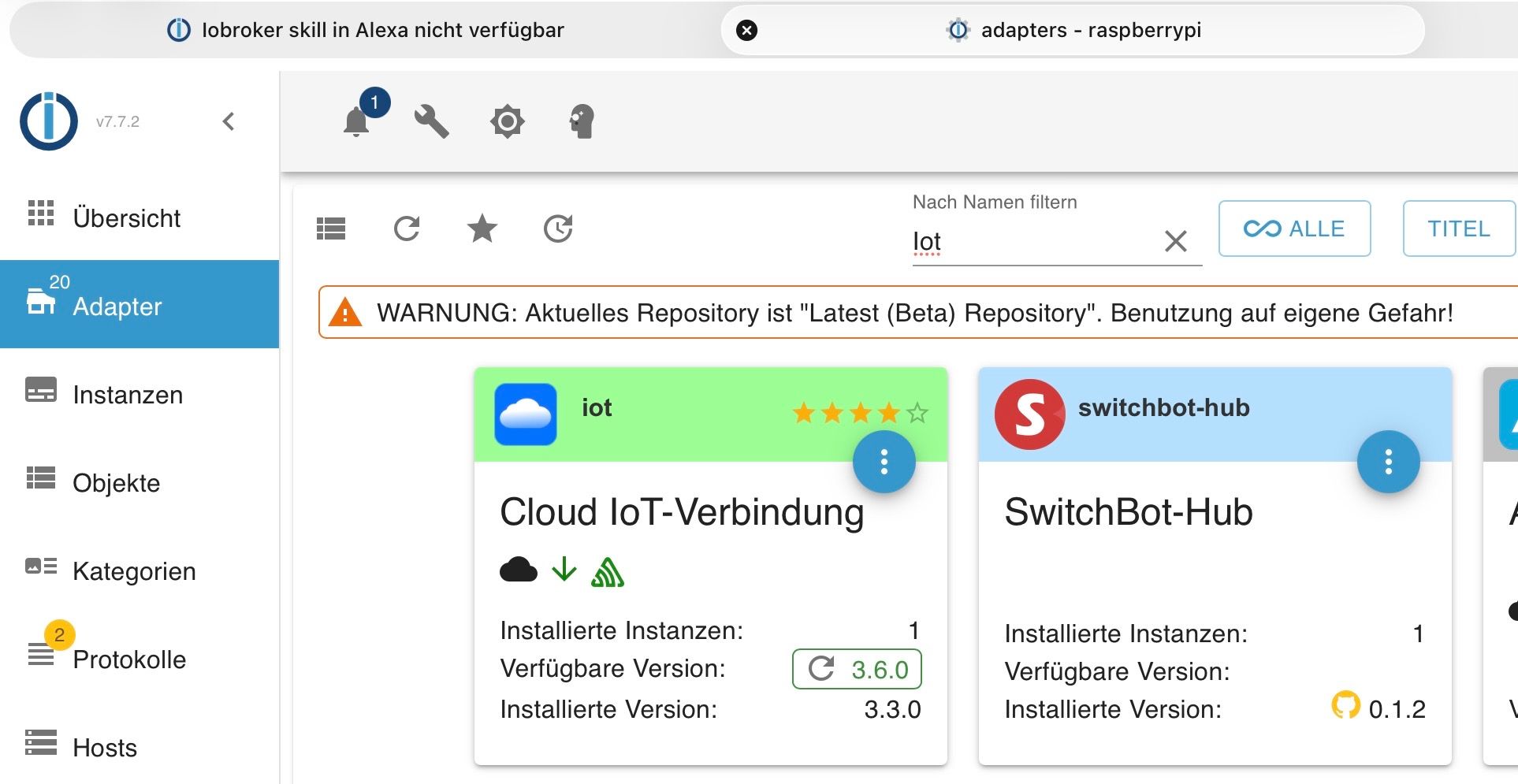Update iot adapter to version 3.6.0
The width and height of the screenshot is (1518, 784).
[857, 669]
